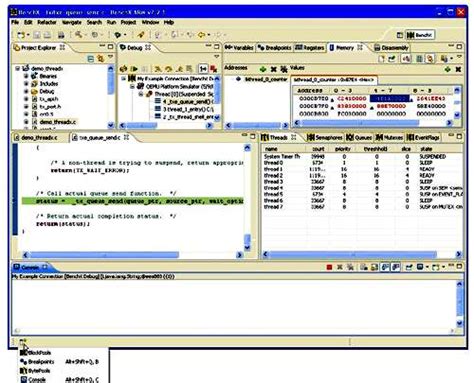Click the Threads table horizontal scrollbar

pos(353,255)
